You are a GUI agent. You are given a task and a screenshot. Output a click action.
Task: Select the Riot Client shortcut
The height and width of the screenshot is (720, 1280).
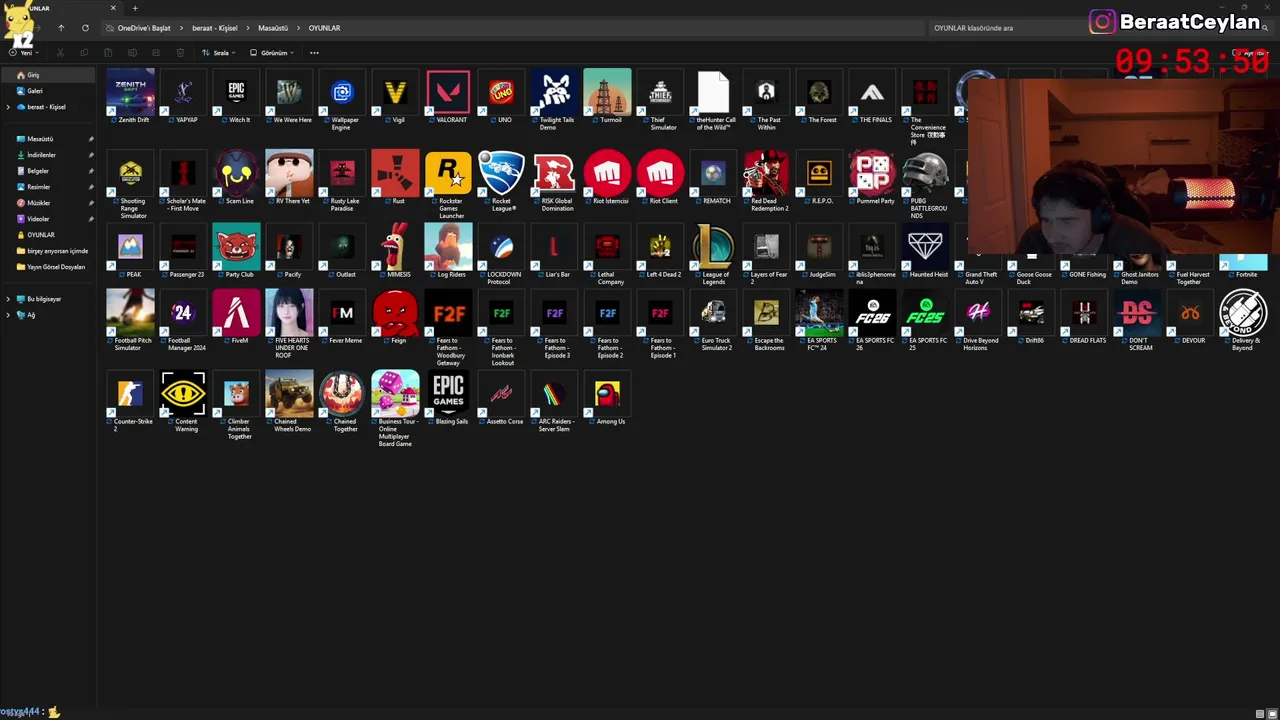[660, 178]
